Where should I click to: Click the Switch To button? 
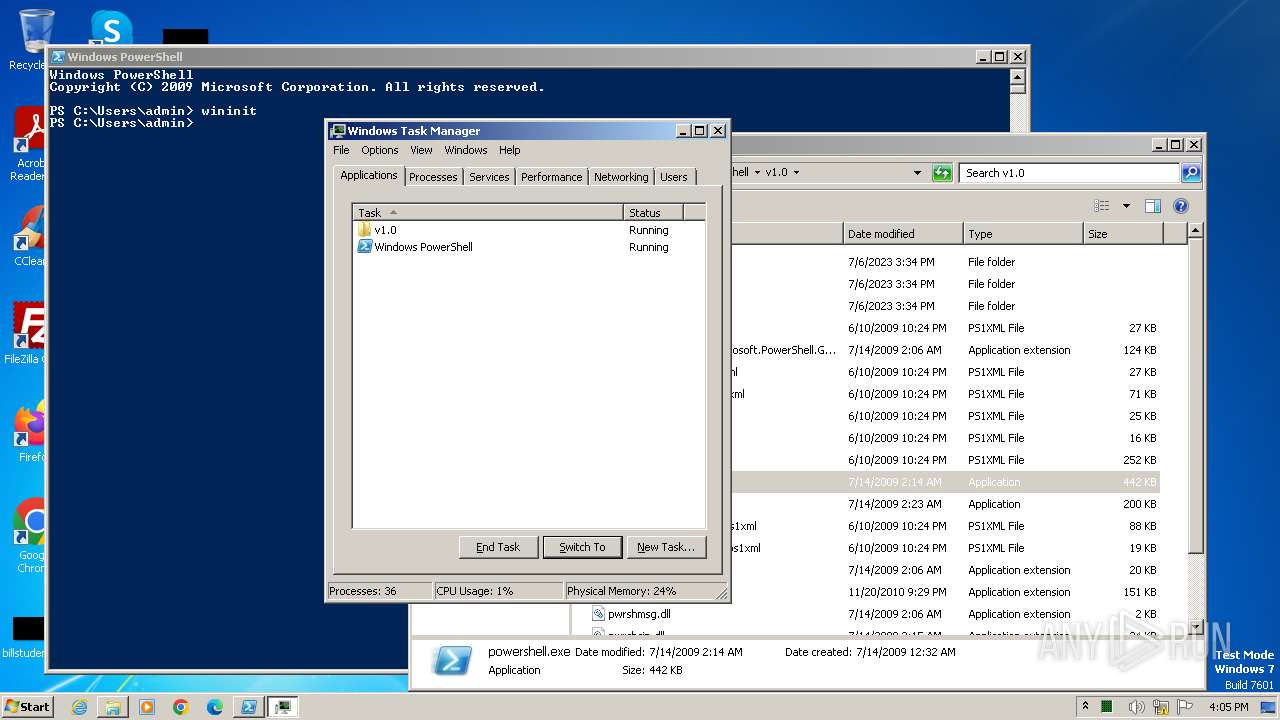(x=582, y=547)
